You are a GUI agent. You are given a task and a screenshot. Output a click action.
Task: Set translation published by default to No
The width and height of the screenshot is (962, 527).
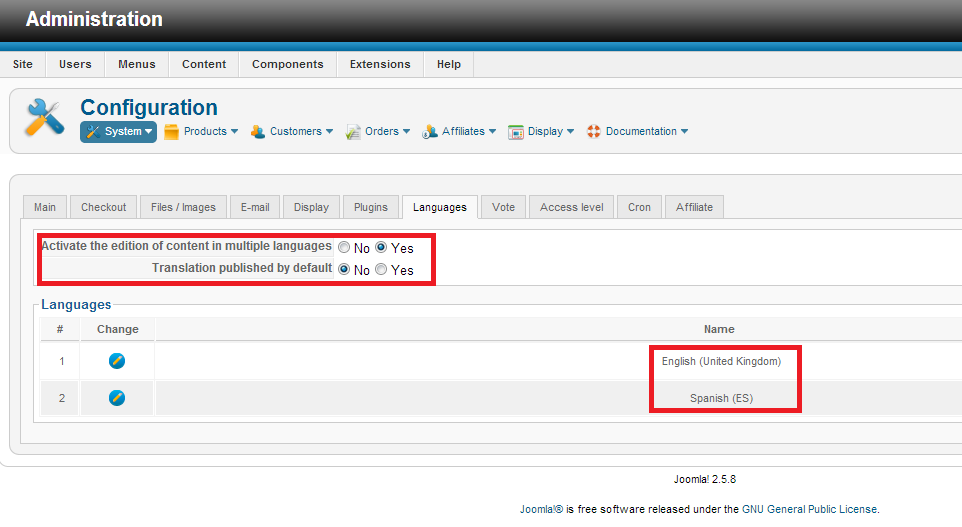pyautogui.click(x=344, y=269)
